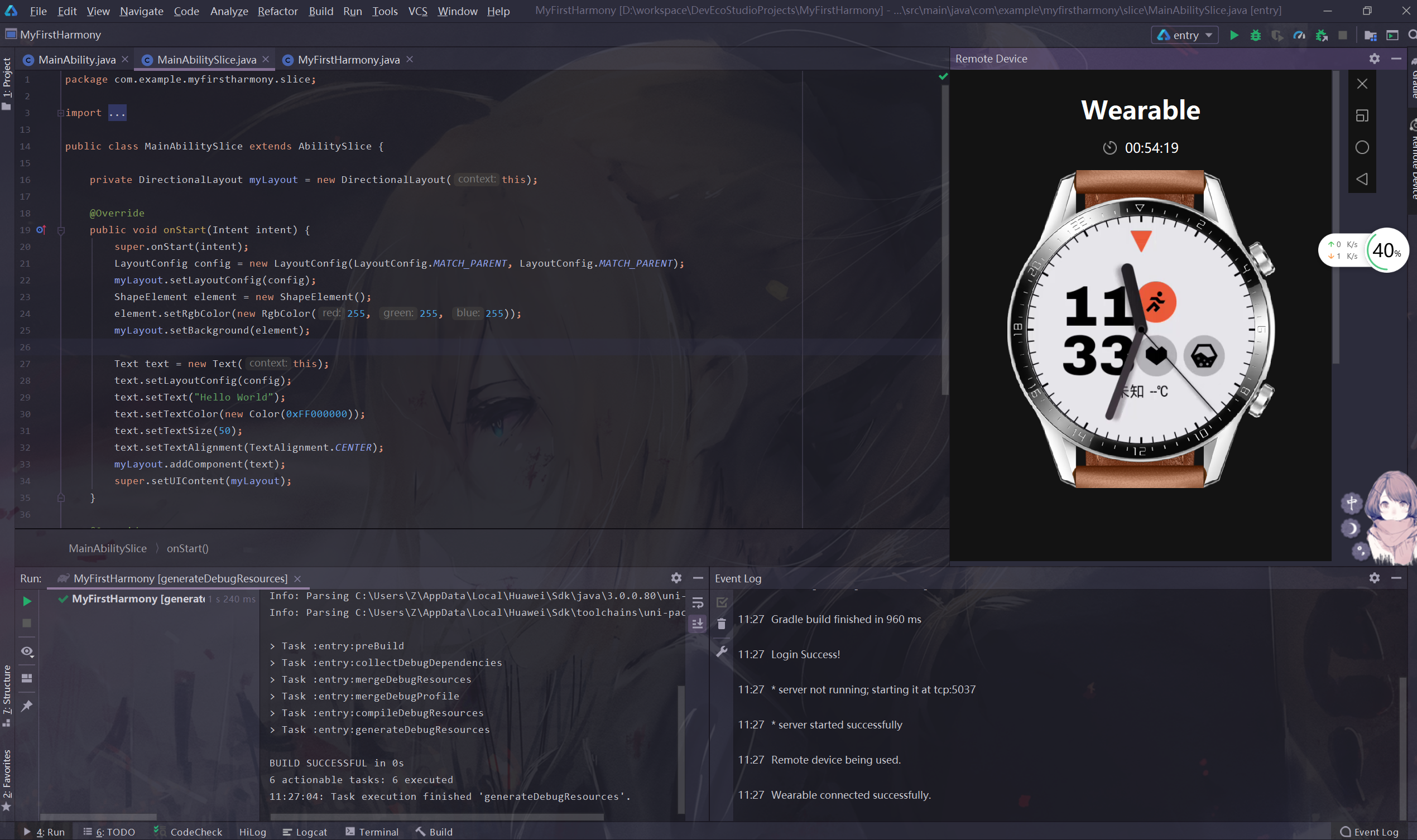Switch to MyFirstHarmony.java tab
The image size is (1417, 840).
[x=348, y=60]
